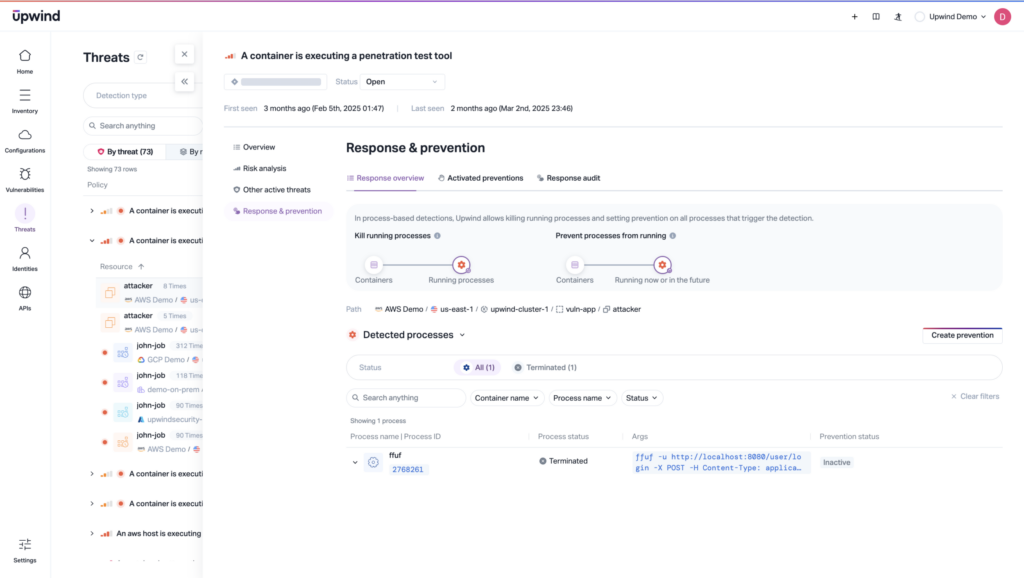The width and height of the screenshot is (1024, 578).
Task: Expand the Detected processes section chevron
Action: pos(462,335)
